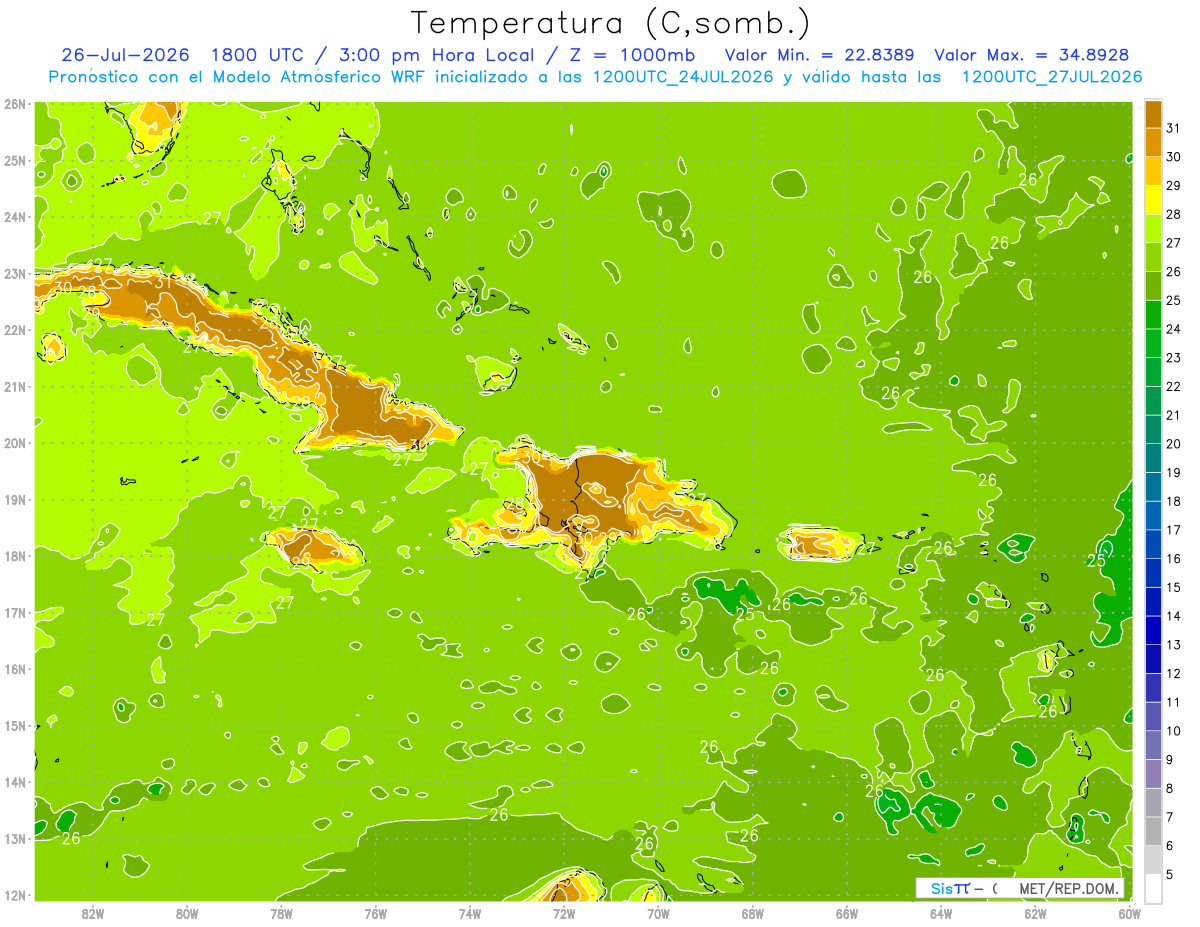Click the dark blue swatch between 13 and 14
The width and height of the screenshot is (1200, 927).
point(1153,629)
